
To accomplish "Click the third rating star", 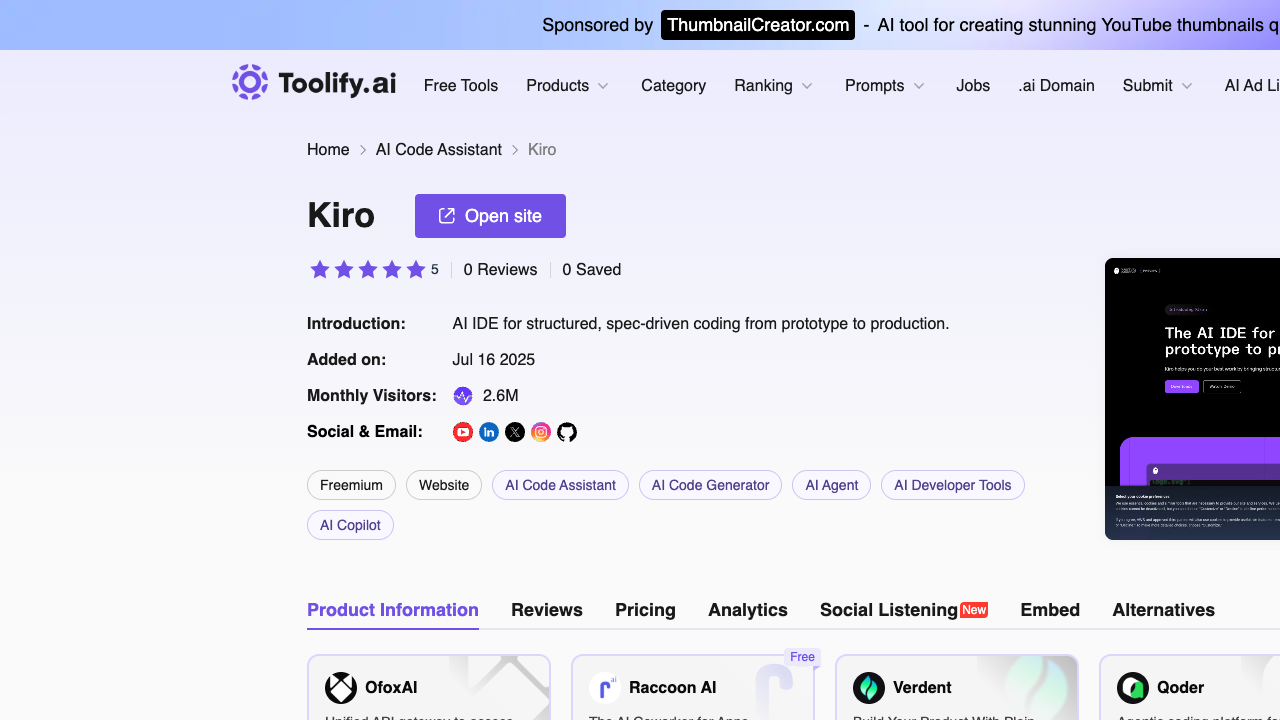I will click(x=368, y=269).
